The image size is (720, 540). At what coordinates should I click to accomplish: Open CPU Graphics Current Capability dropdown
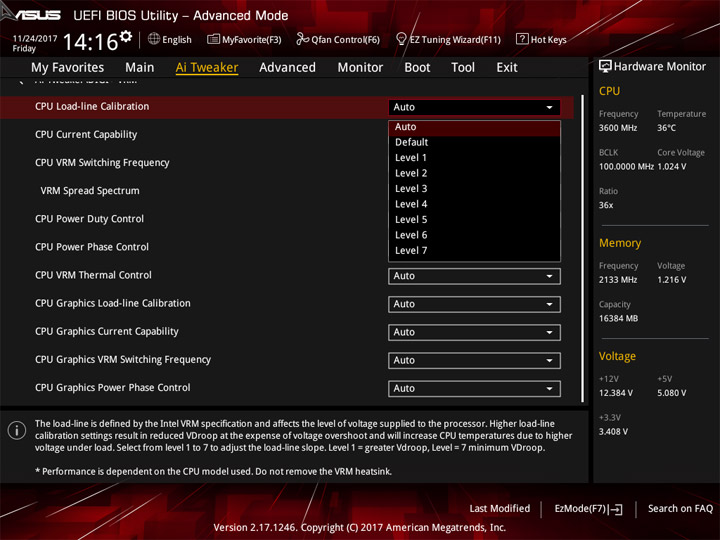click(x=474, y=332)
